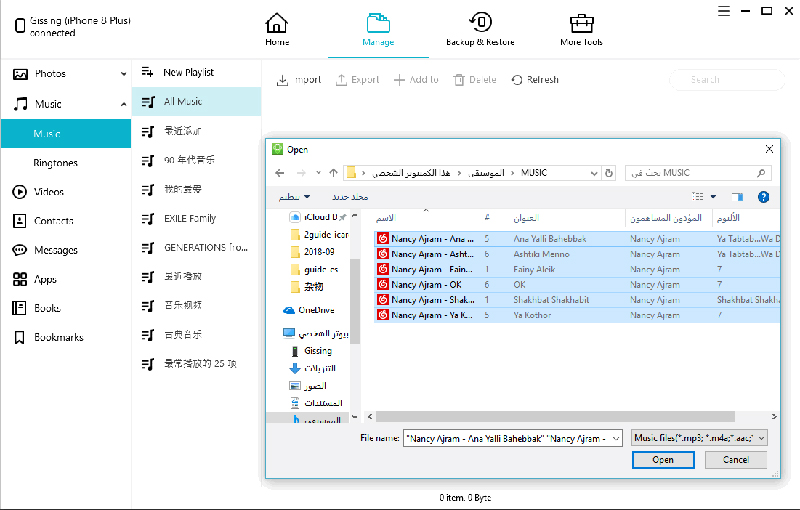Close the Open dialog
Screen dimensions: 800x510
pyautogui.click(x=769, y=149)
